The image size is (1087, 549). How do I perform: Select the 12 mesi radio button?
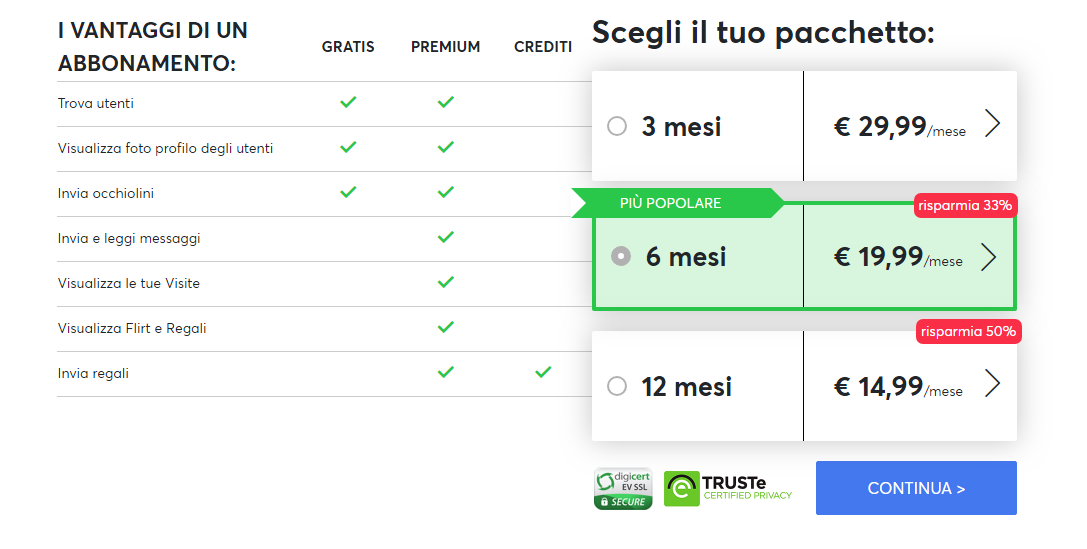[x=617, y=386]
